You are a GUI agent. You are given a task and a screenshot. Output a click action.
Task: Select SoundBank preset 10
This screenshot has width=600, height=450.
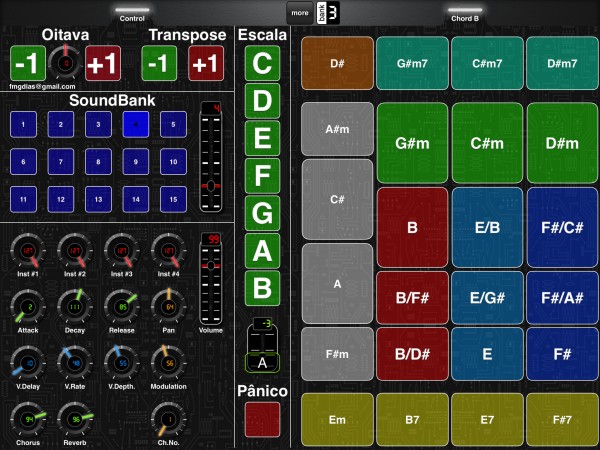173,162
